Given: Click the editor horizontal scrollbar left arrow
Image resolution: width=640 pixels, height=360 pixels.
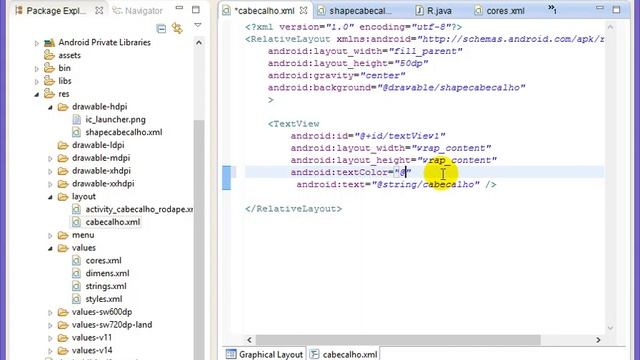Looking at the screenshot, I should [249, 340].
